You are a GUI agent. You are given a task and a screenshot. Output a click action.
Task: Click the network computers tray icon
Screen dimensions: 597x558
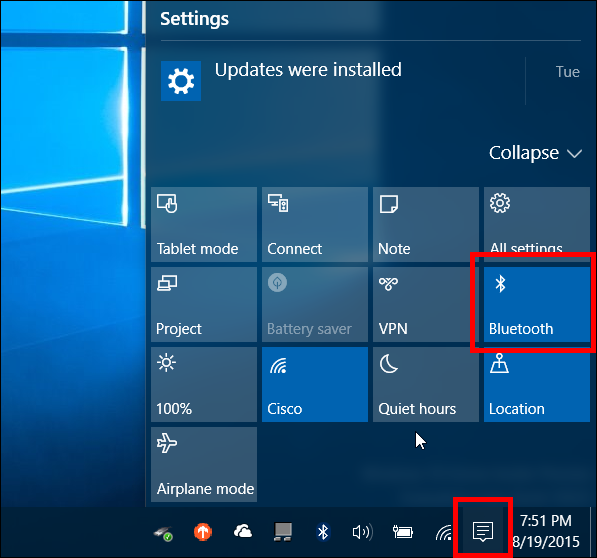coord(283,531)
